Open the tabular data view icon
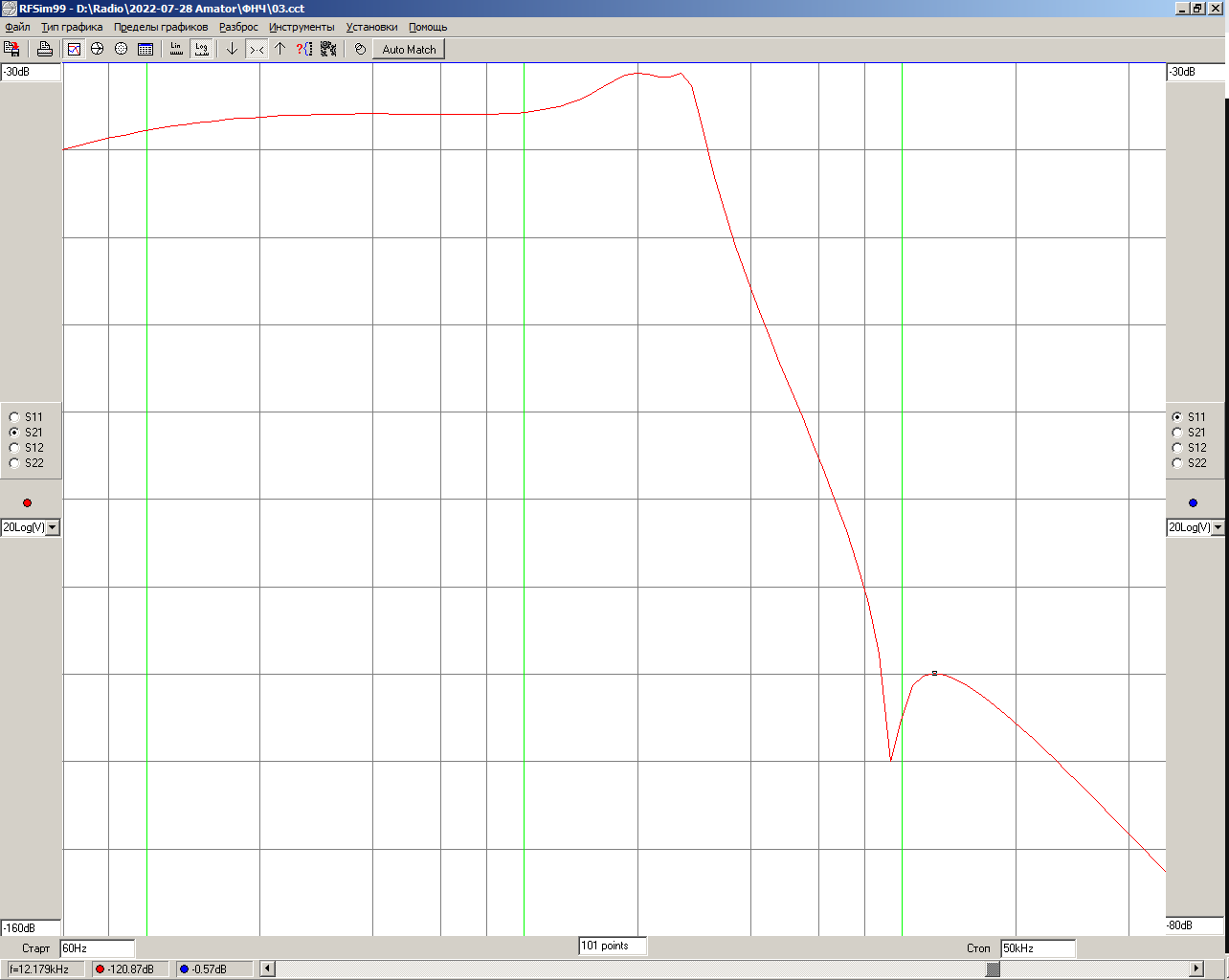Screen dimensions: 1229x980 click(x=145, y=49)
